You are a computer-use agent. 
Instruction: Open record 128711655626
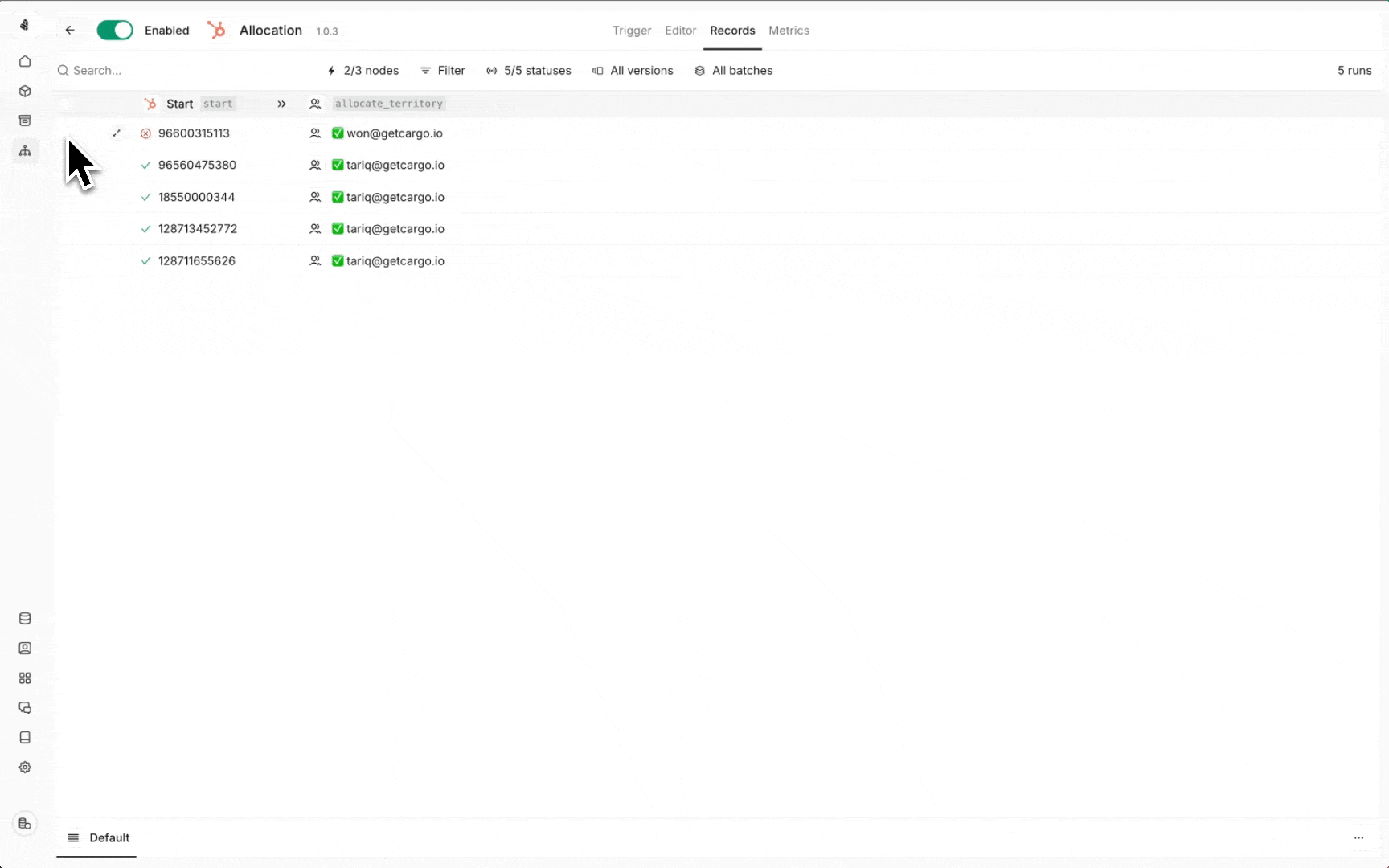pyautogui.click(x=196, y=261)
